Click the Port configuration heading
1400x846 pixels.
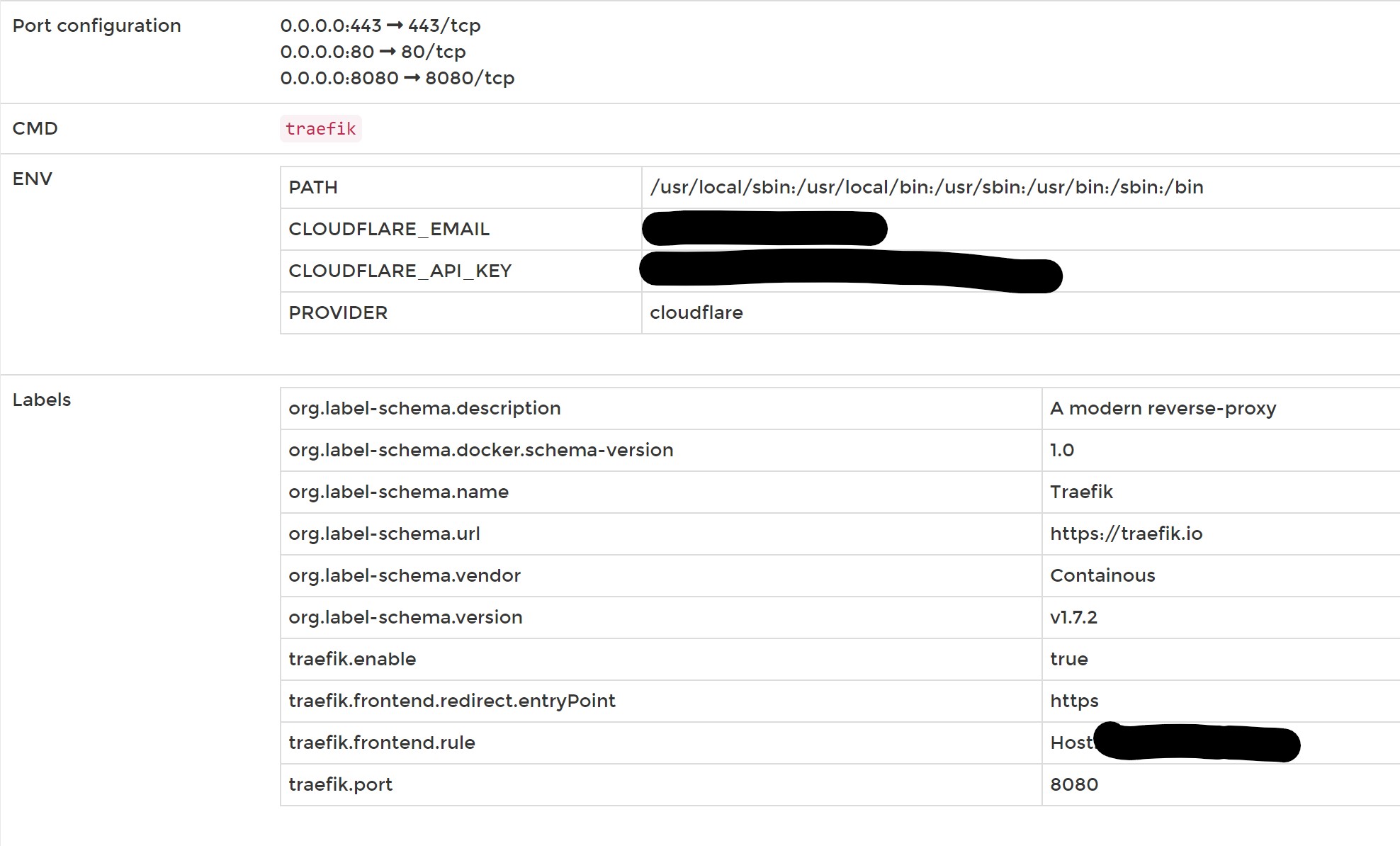[96, 26]
